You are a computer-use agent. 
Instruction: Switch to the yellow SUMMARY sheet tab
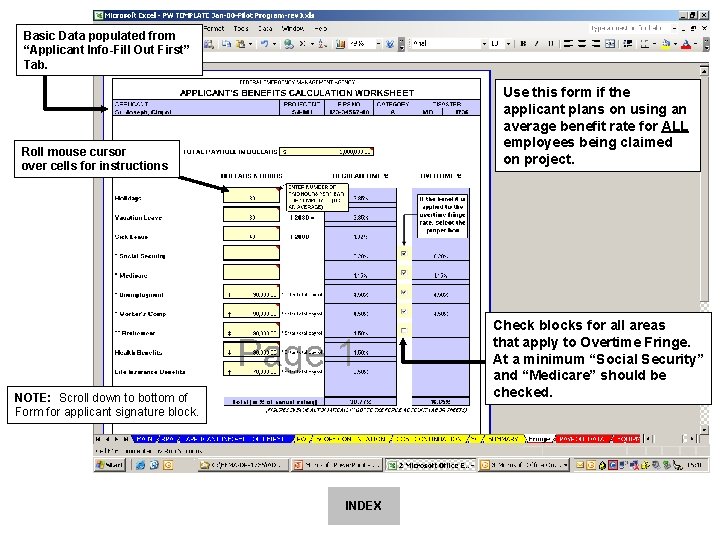click(503, 439)
